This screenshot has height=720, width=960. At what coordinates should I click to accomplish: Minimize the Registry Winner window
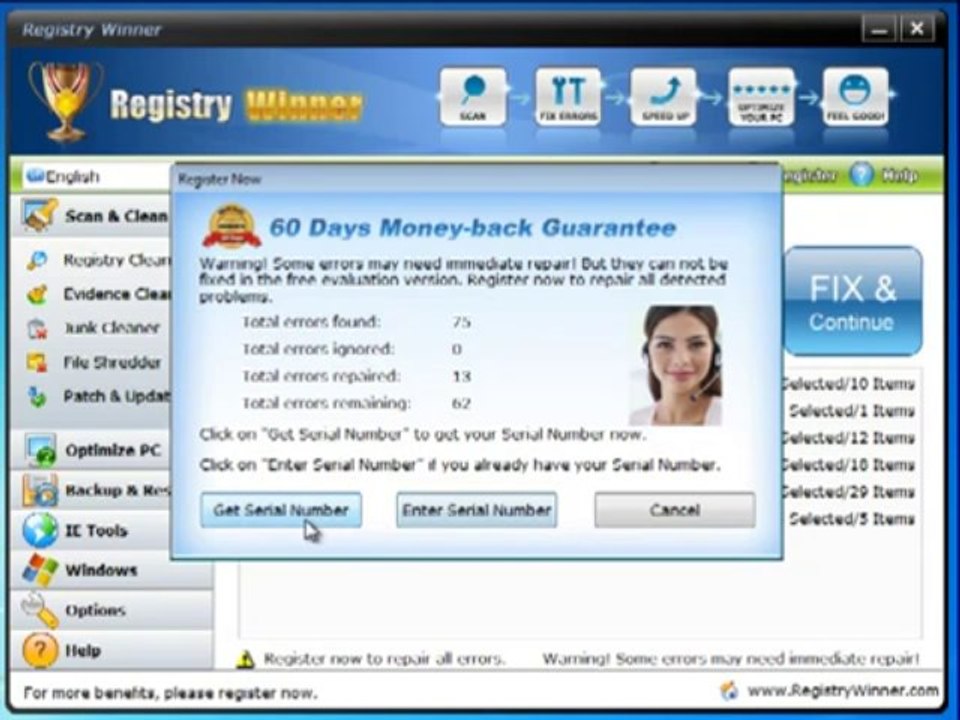[x=879, y=29]
